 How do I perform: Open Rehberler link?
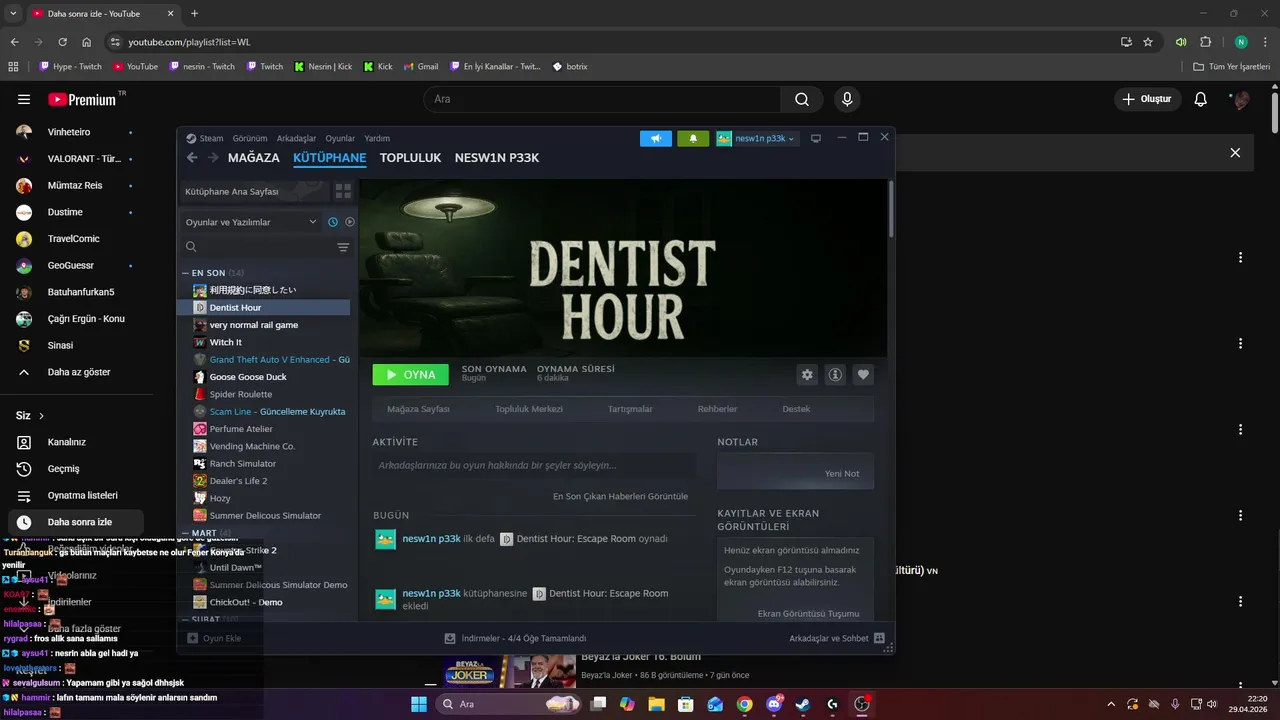(x=717, y=409)
